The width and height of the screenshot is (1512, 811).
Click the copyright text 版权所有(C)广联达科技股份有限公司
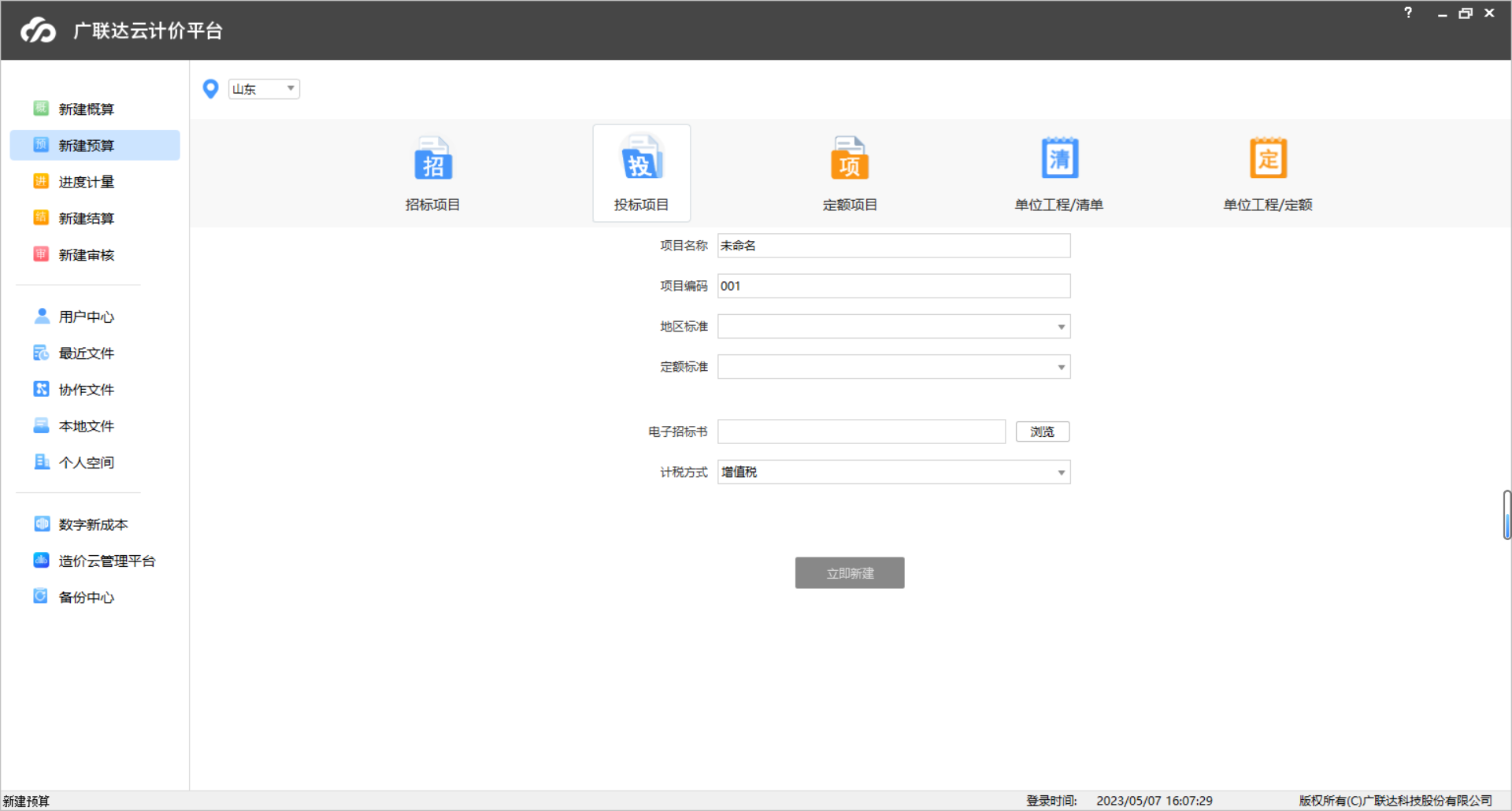click(1395, 801)
